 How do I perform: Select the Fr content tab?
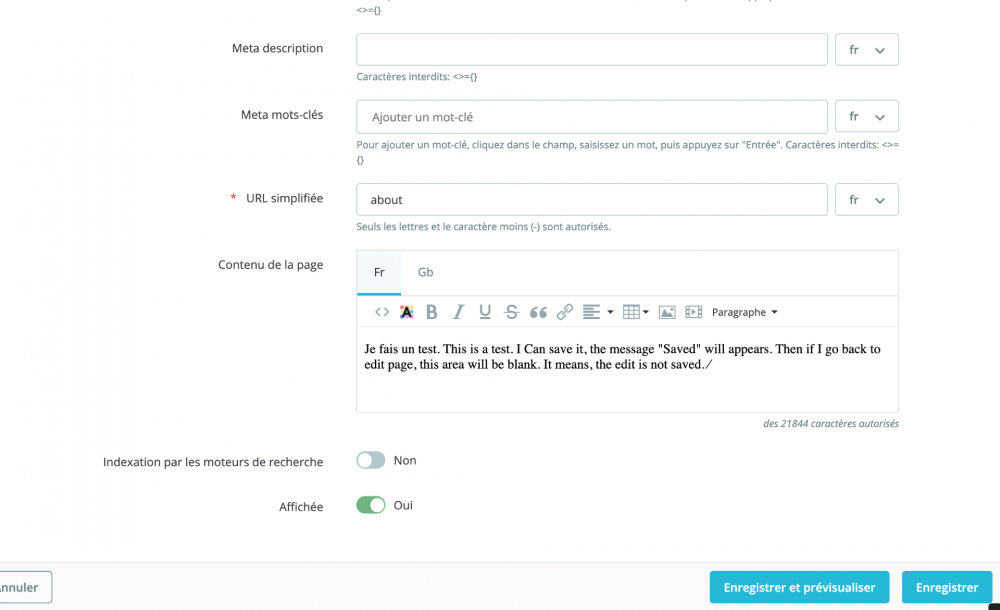click(x=378, y=271)
